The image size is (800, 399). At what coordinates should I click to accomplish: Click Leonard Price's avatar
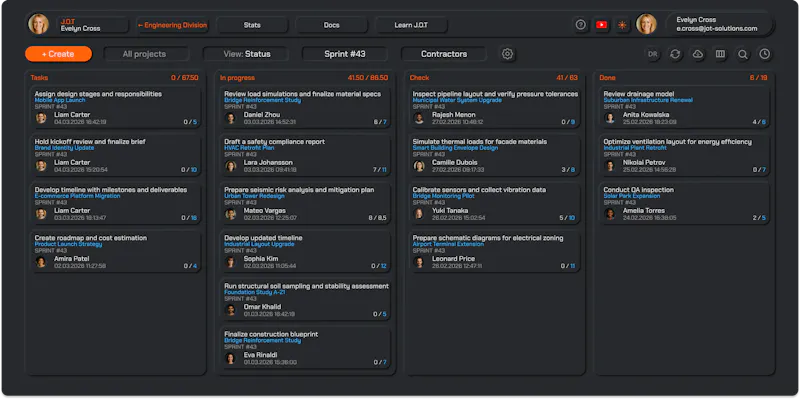coord(419,262)
